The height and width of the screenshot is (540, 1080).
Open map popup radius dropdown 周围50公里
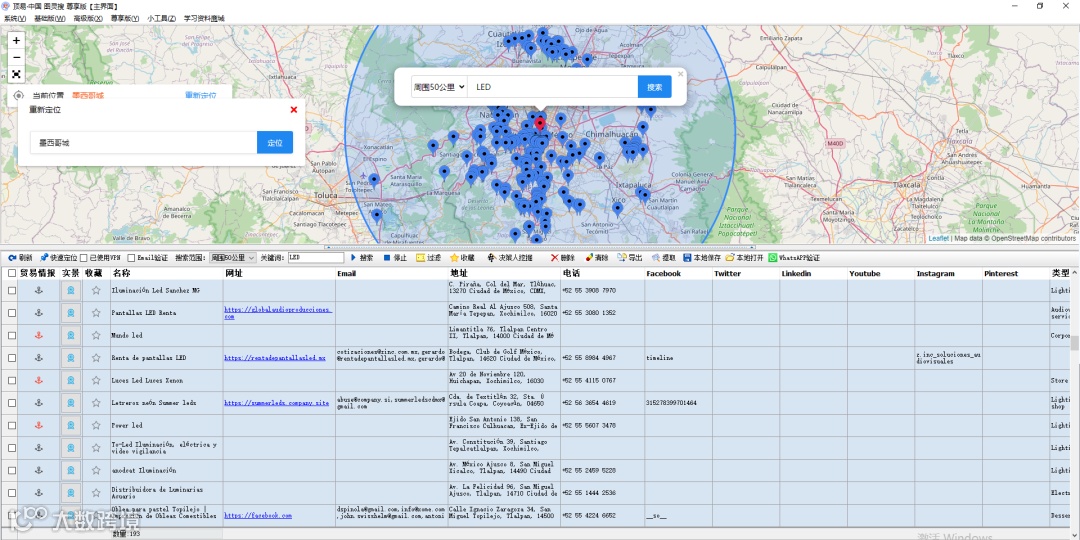[439, 87]
